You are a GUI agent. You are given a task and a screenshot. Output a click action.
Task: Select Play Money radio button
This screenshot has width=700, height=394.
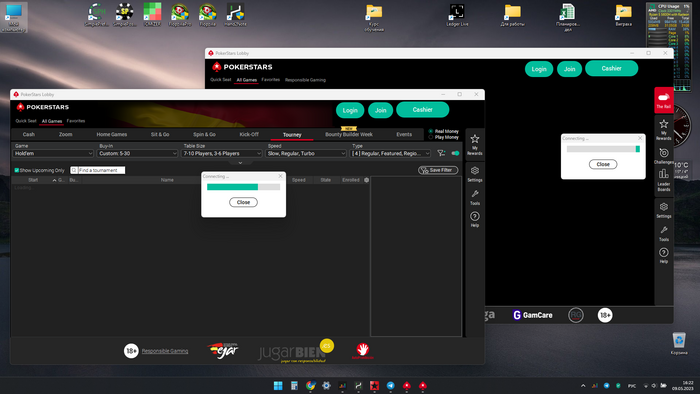[x=431, y=137]
